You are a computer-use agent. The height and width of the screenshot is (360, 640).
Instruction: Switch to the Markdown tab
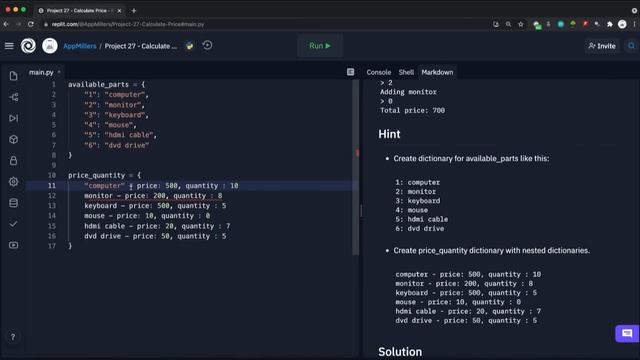pos(437,72)
